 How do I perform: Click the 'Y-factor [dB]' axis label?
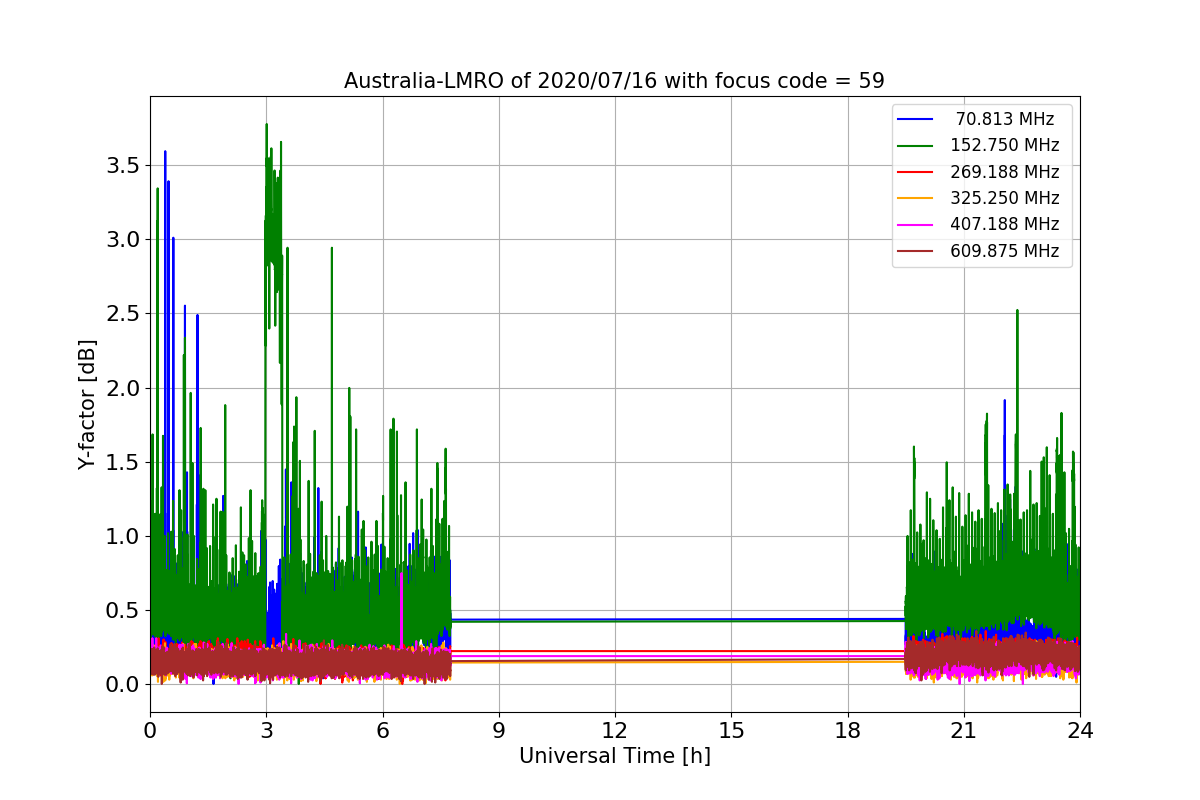click(x=88, y=405)
